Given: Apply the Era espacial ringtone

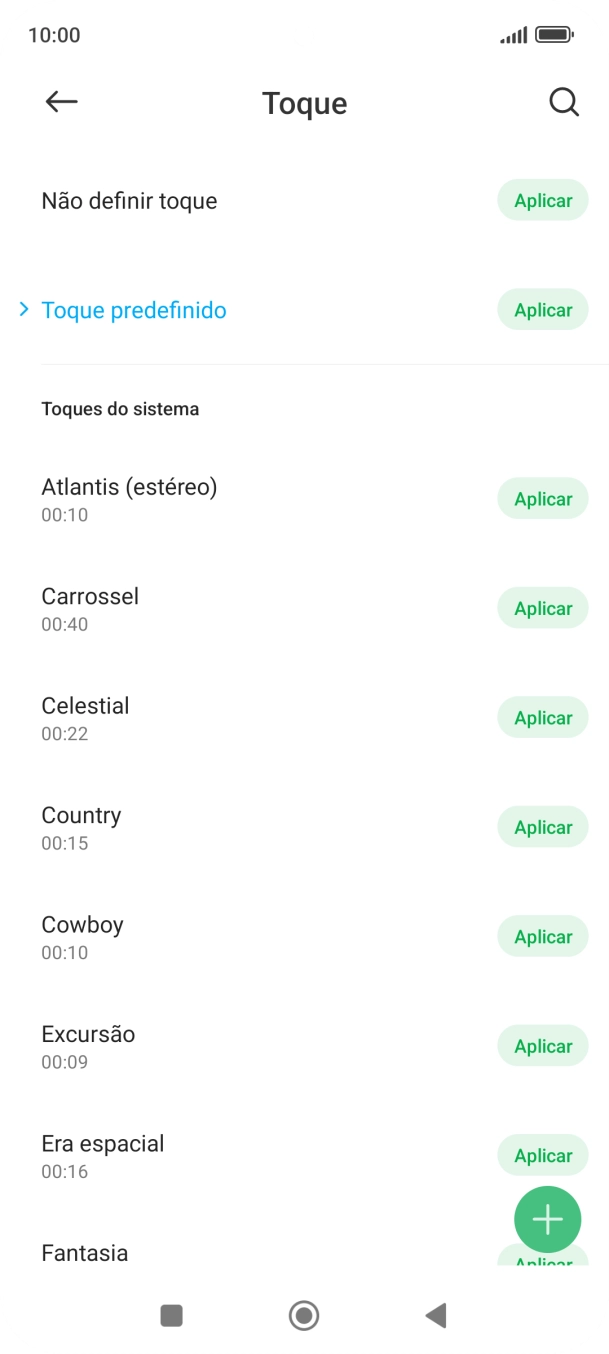Looking at the screenshot, I should (x=542, y=1155).
